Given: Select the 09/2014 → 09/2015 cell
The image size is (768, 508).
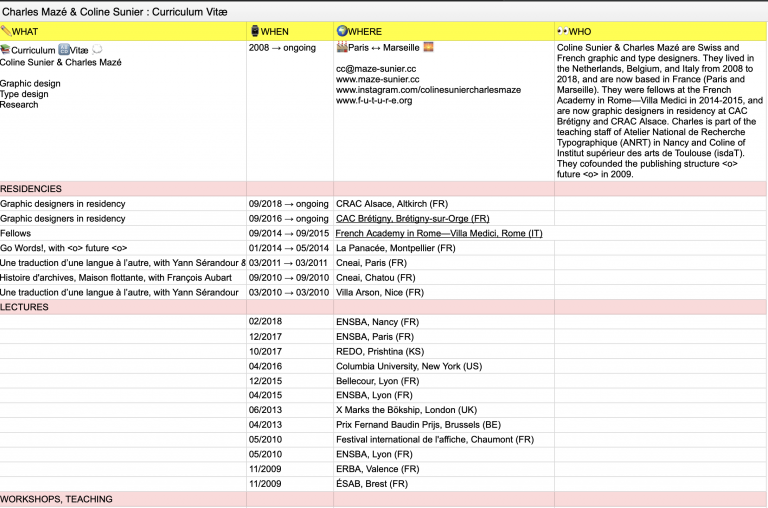Looking at the screenshot, I should point(289,233).
